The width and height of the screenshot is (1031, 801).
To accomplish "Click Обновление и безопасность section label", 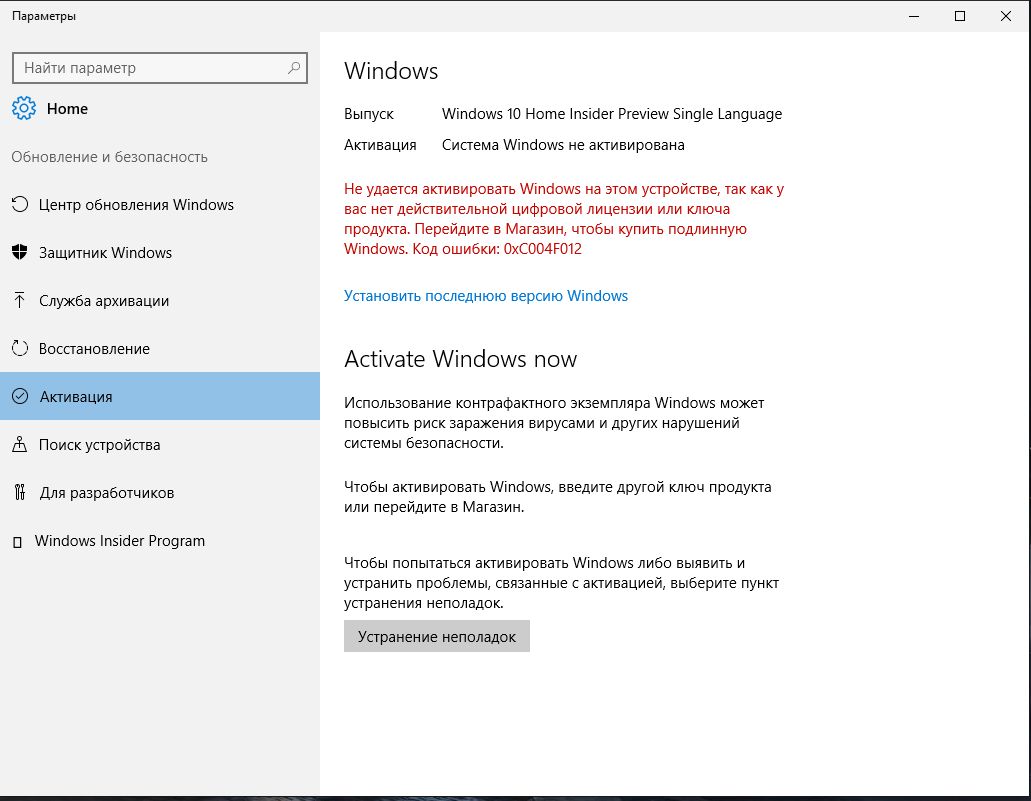I will pyautogui.click(x=109, y=157).
